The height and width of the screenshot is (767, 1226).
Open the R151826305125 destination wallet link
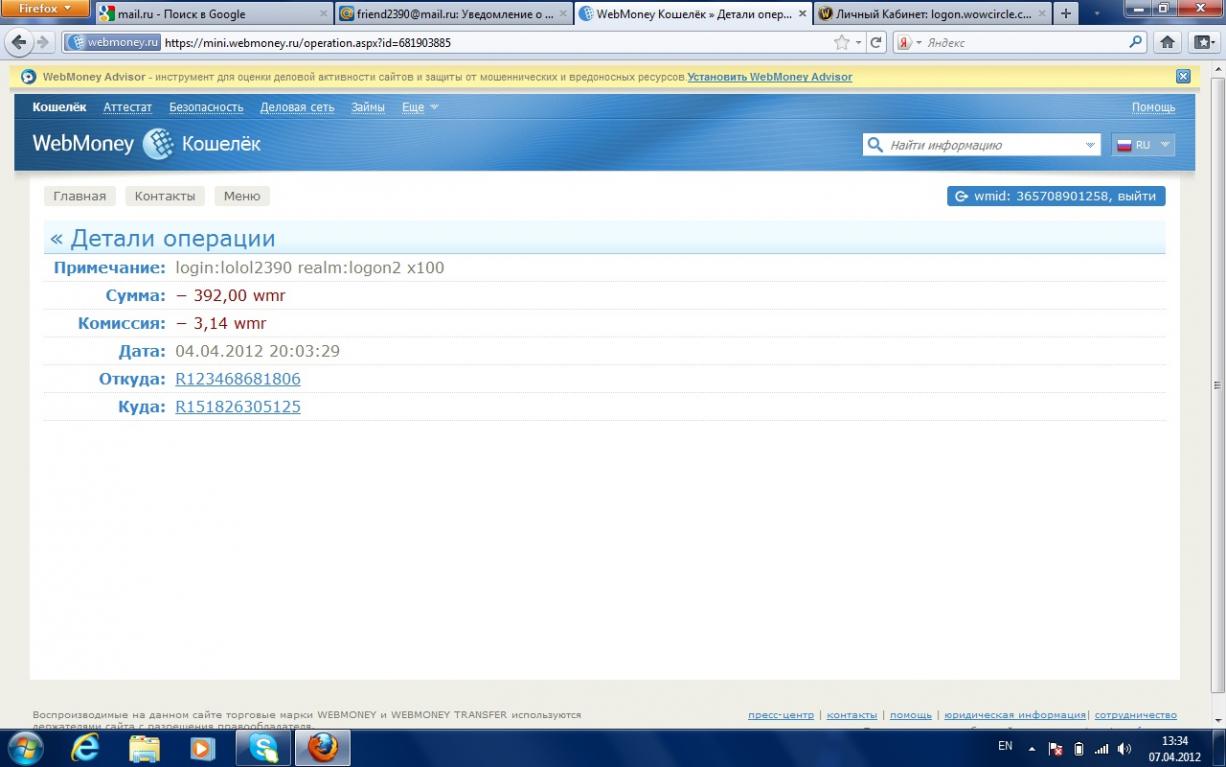tap(238, 407)
